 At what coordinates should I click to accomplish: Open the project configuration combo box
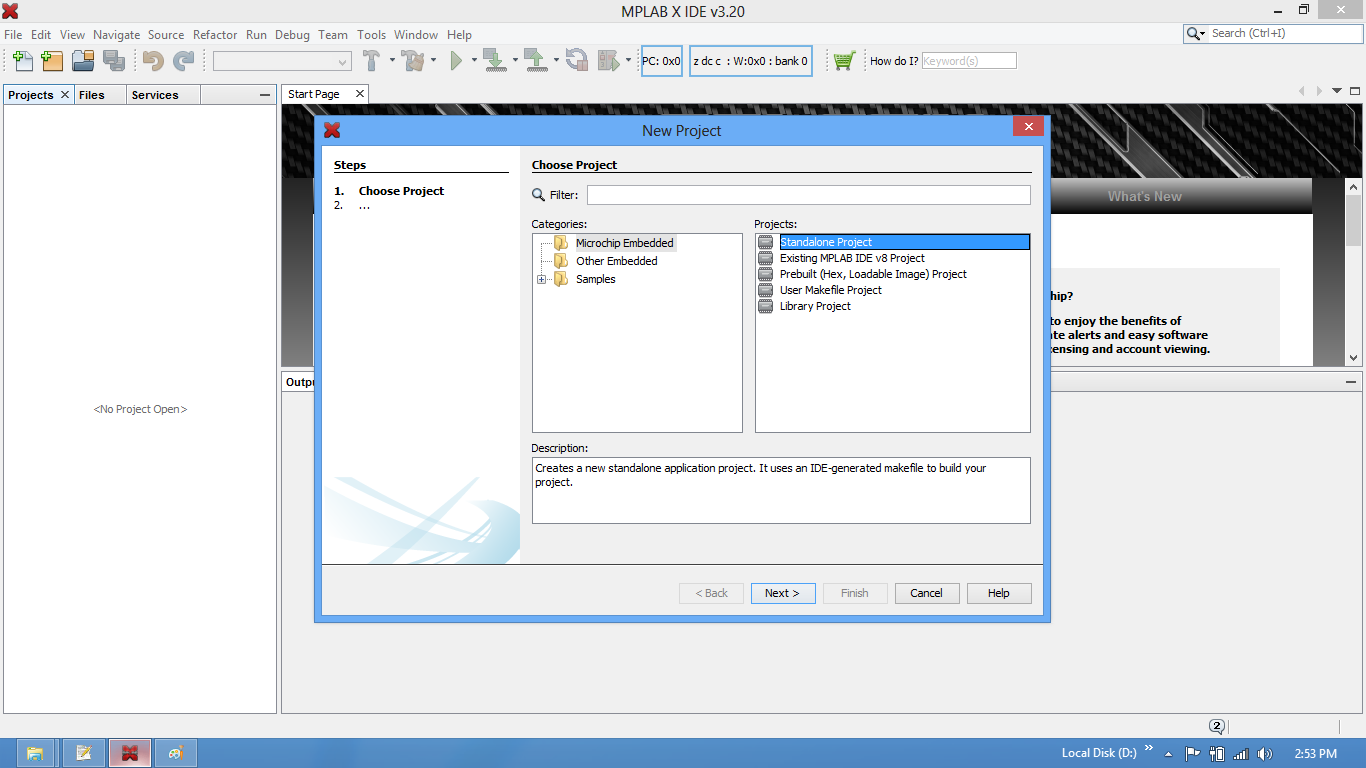282,61
